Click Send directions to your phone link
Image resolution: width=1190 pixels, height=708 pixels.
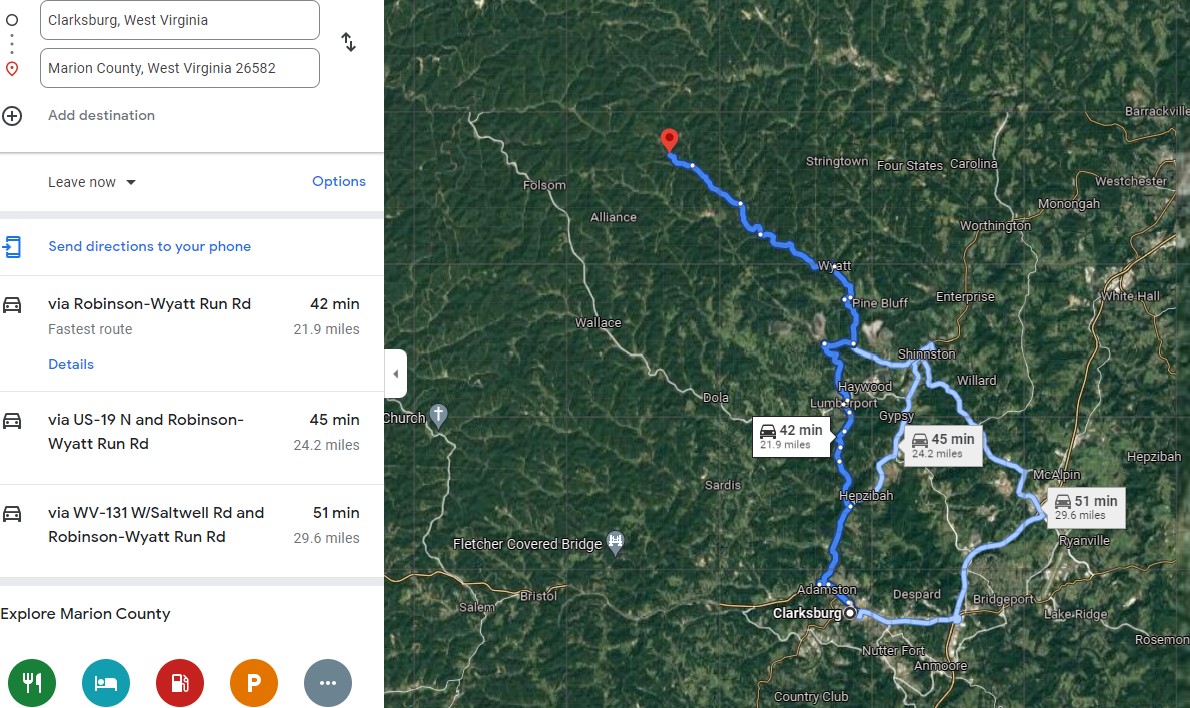[x=149, y=246]
